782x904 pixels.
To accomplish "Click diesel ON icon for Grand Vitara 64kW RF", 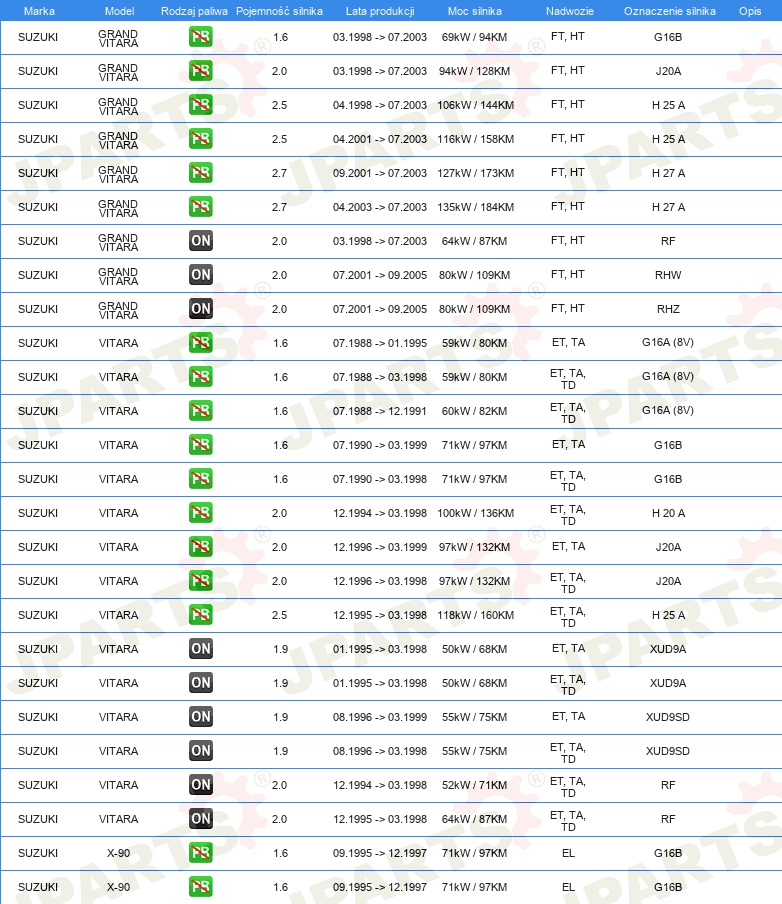I will coord(201,241).
